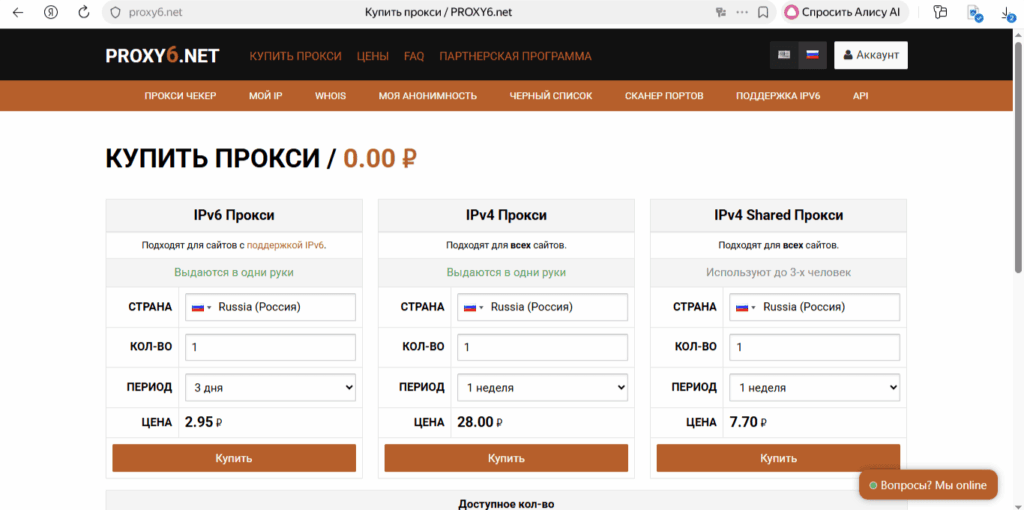Image resolution: width=1024 pixels, height=510 pixels.
Task: Click the PROXY6.NET logo
Action: [162, 56]
